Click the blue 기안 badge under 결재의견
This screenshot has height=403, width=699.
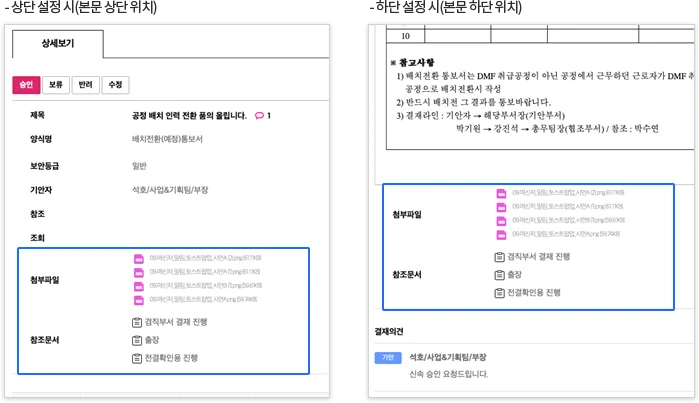pos(388,357)
